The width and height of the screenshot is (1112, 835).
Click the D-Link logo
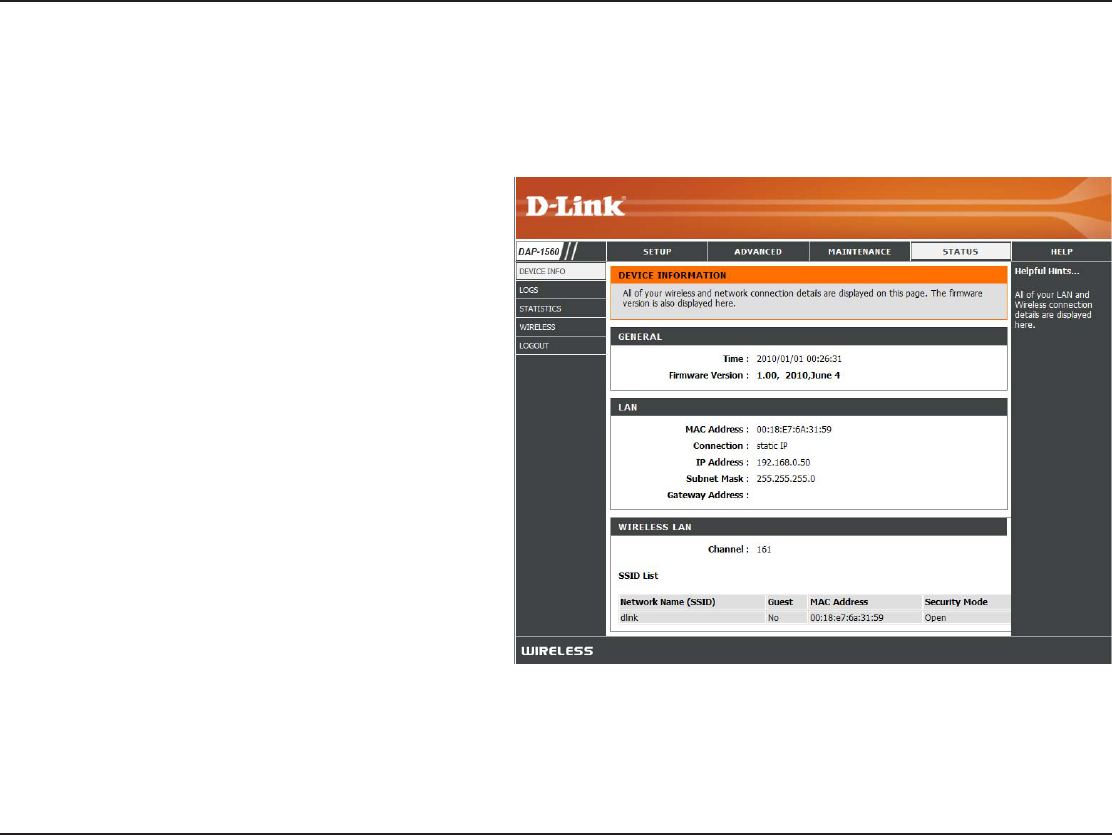pos(575,206)
